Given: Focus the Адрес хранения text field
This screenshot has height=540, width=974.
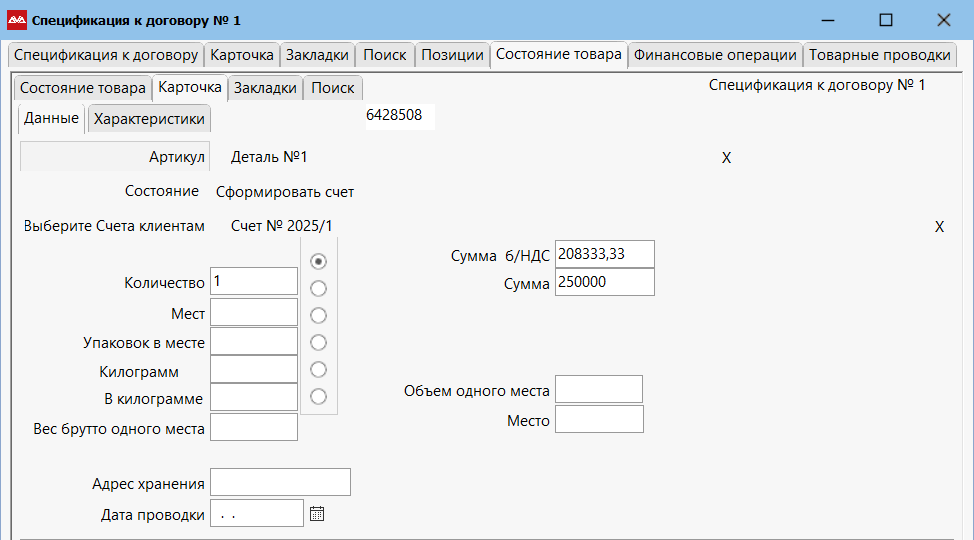Looking at the screenshot, I should coord(280,483).
